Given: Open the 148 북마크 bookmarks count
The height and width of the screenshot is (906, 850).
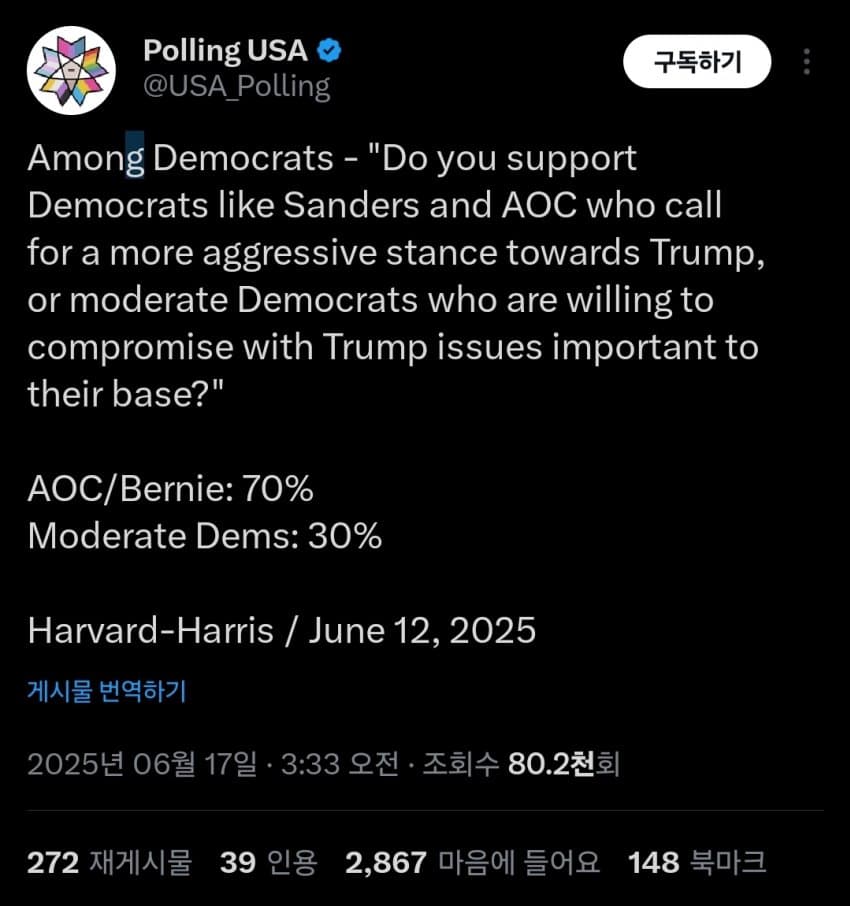Looking at the screenshot, I should click(697, 862).
